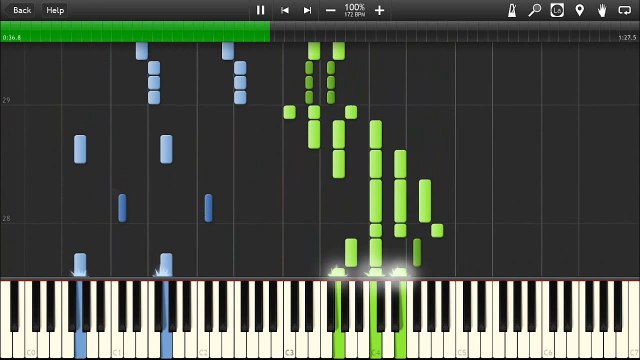
Task: Add a bookmark with the pin icon
Action: pyautogui.click(x=580, y=10)
